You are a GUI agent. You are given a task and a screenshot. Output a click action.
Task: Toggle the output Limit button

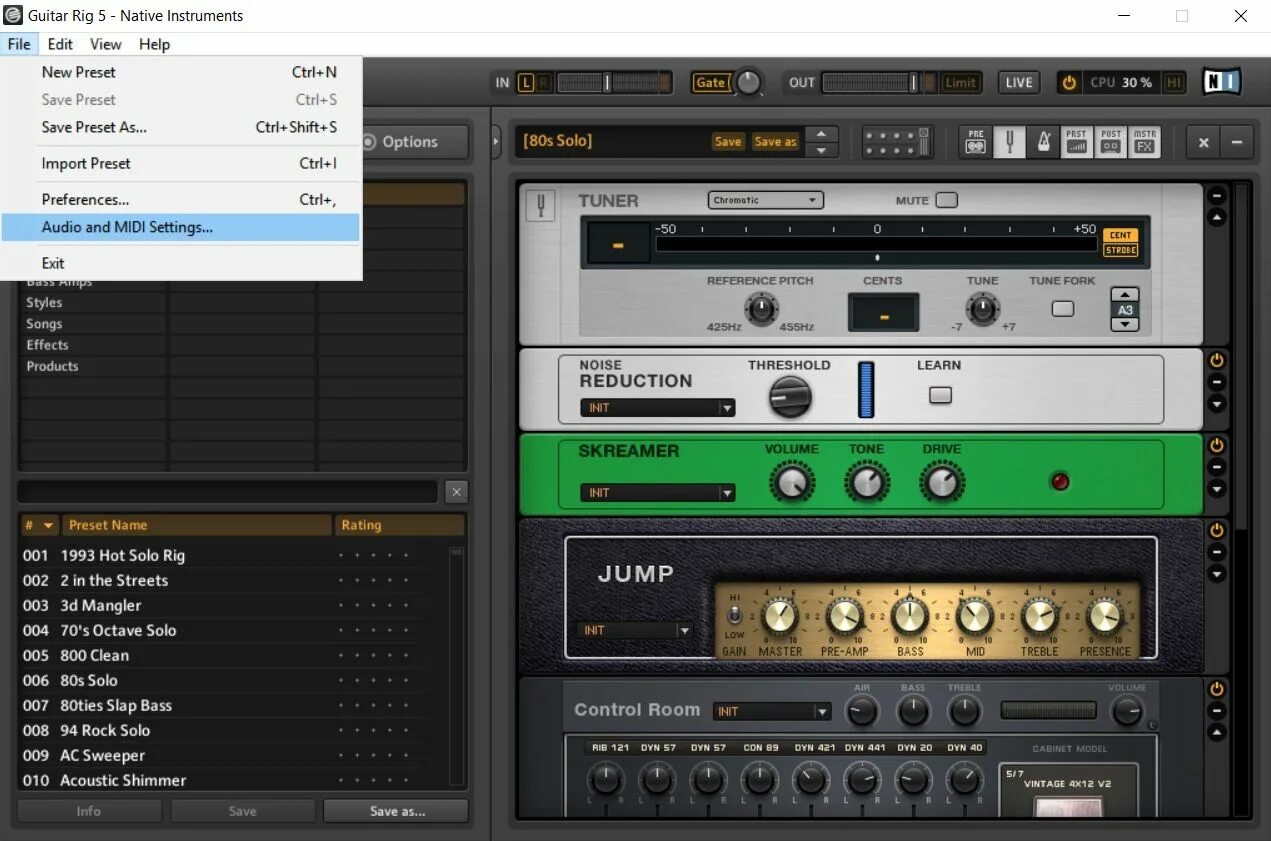pos(960,82)
